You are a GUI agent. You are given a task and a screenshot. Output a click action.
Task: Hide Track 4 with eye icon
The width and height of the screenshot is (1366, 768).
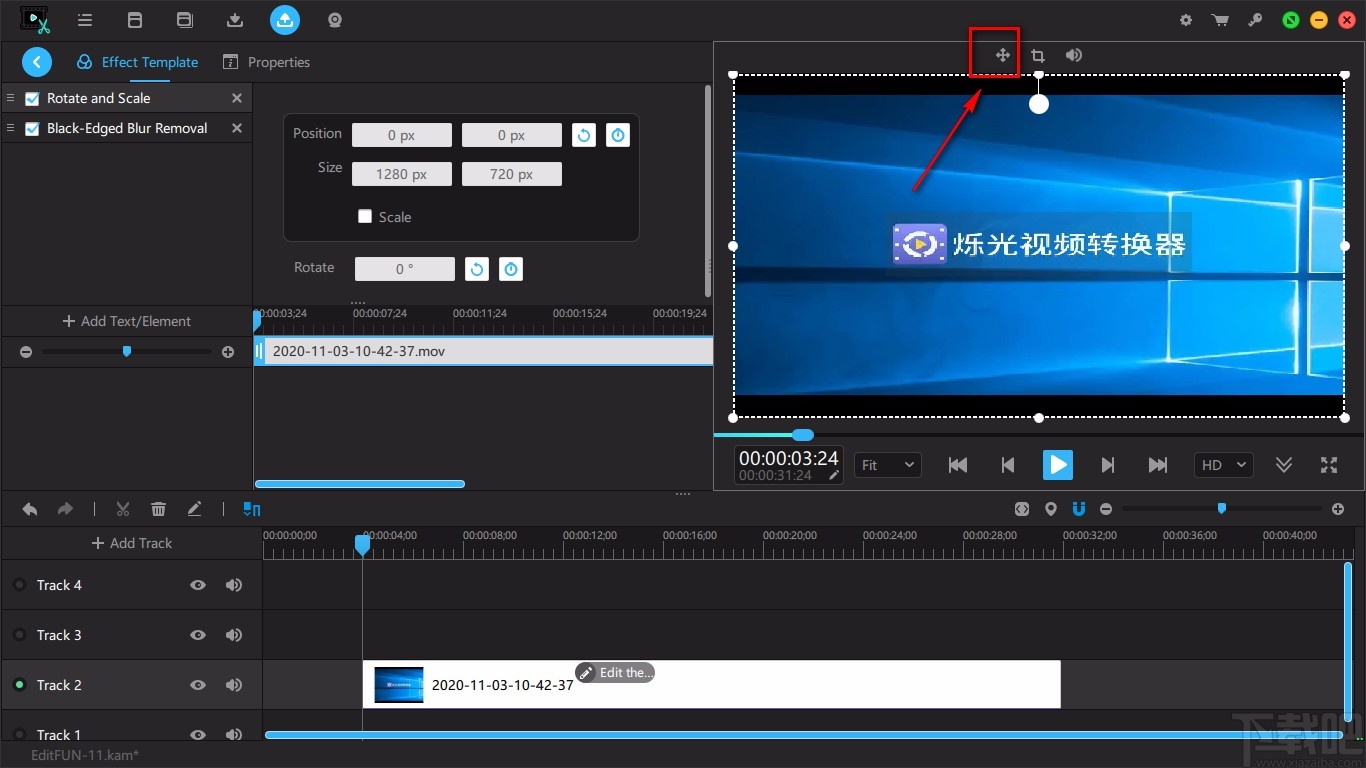point(198,585)
